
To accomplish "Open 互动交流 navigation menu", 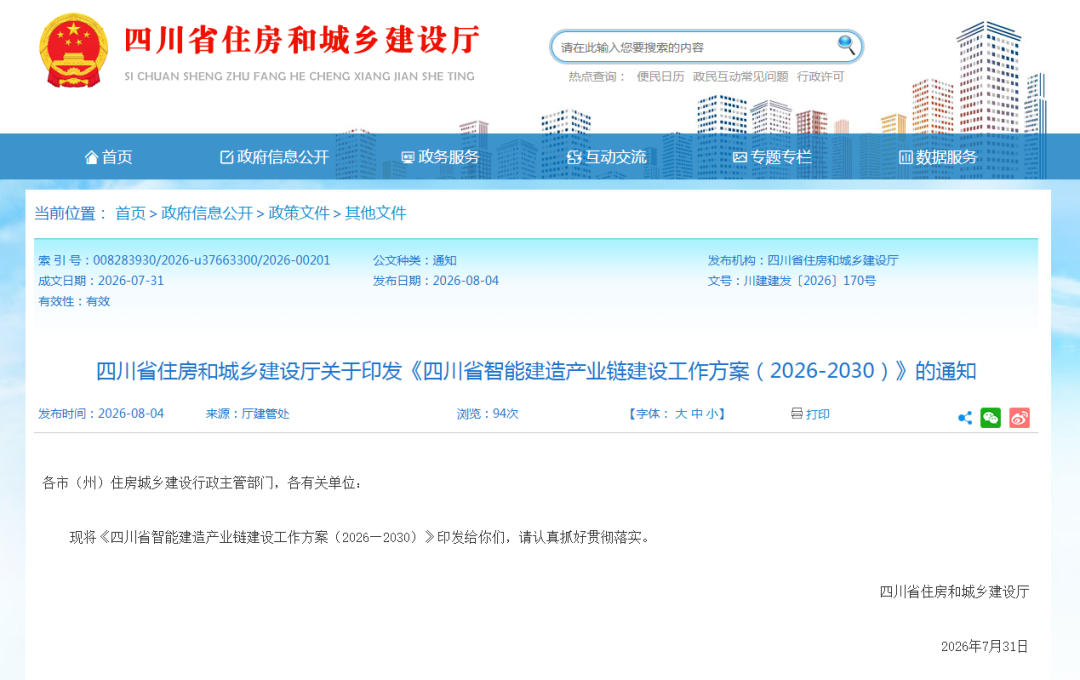I will 607,157.
